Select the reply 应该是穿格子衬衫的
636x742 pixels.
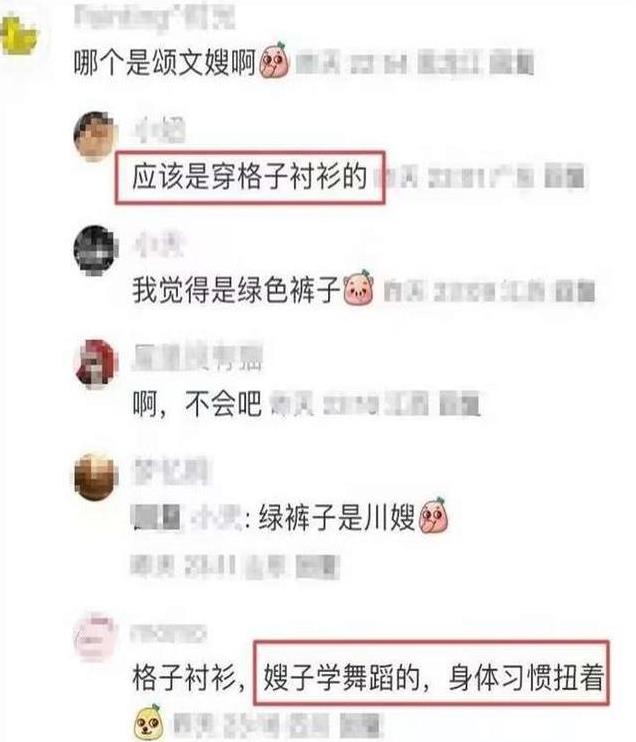pos(249,177)
